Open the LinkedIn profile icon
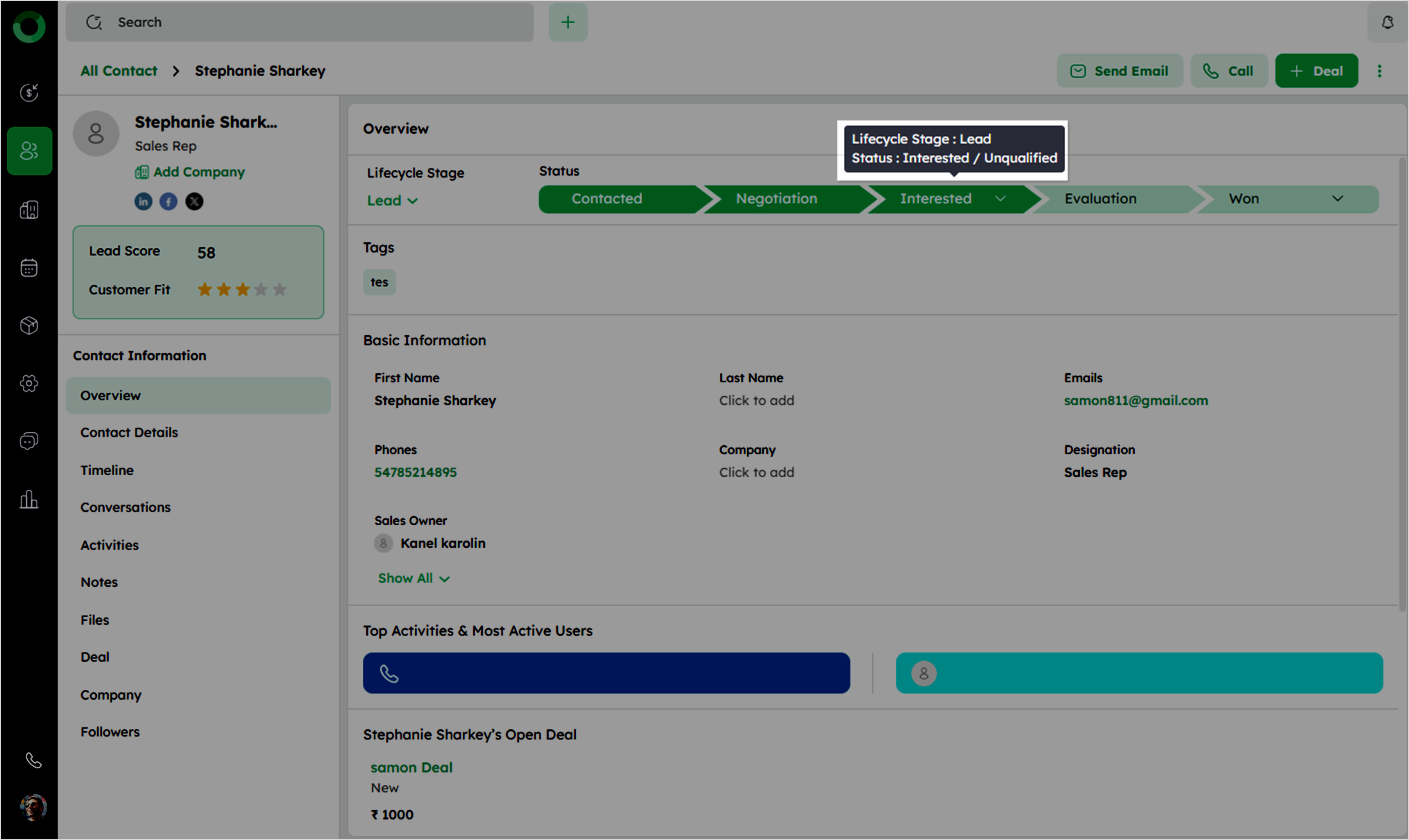The image size is (1409, 840). (x=143, y=202)
